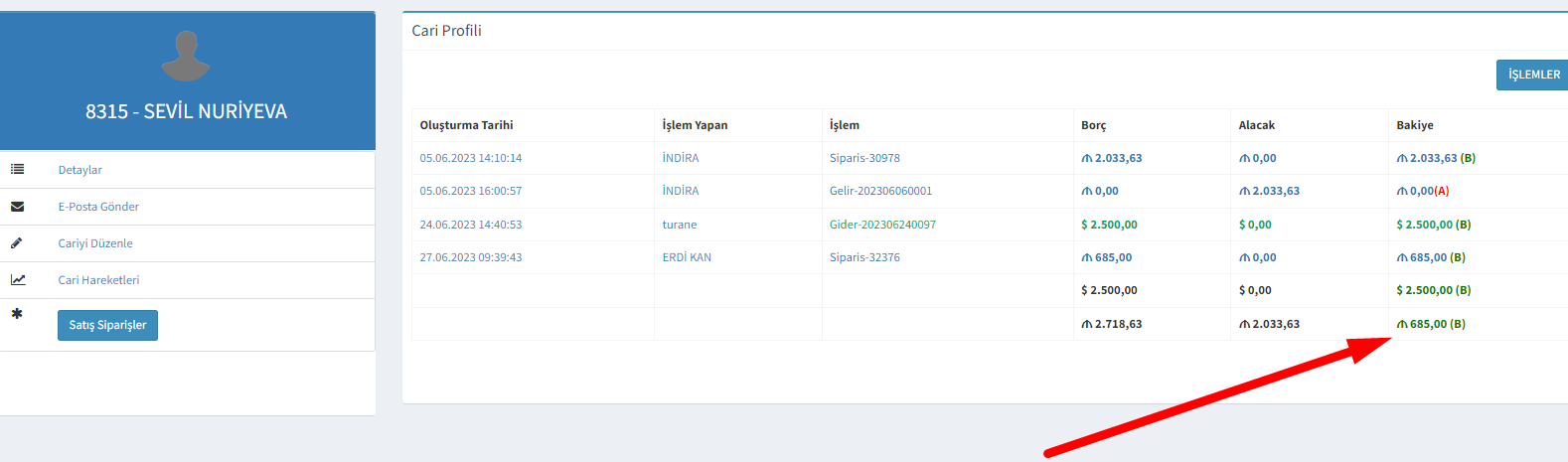Click the 8315 - SEVİL NURİYEVA profile name
This screenshot has width=1568, height=462.
click(x=186, y=111)
